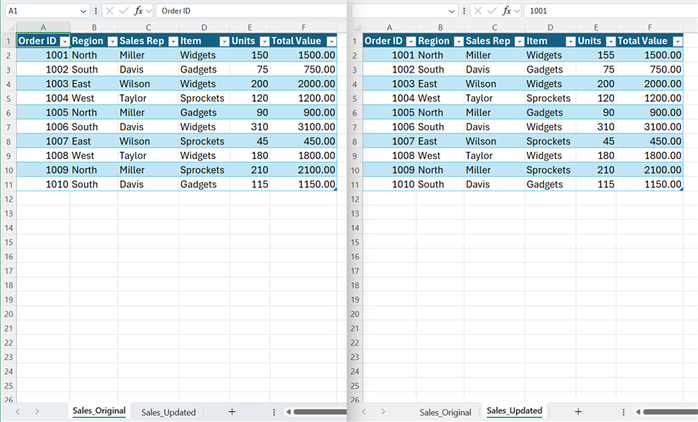The height and width of the screenshot is (422, 698).
Task: Switch to Sales_Updated tab in left window
Action: point(168,413)
